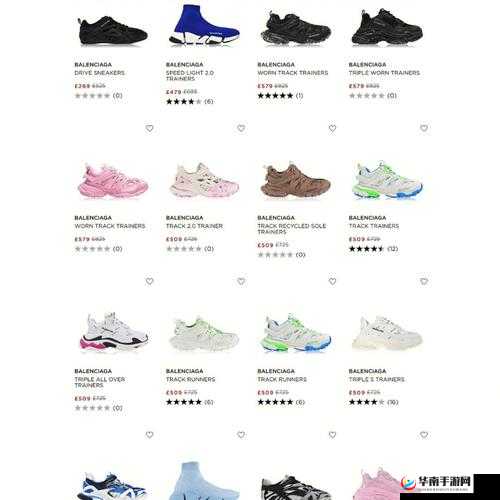Add Triple S Trainers to wishlist
Viewport: 500px width, 500px height.
click(424, 282)
